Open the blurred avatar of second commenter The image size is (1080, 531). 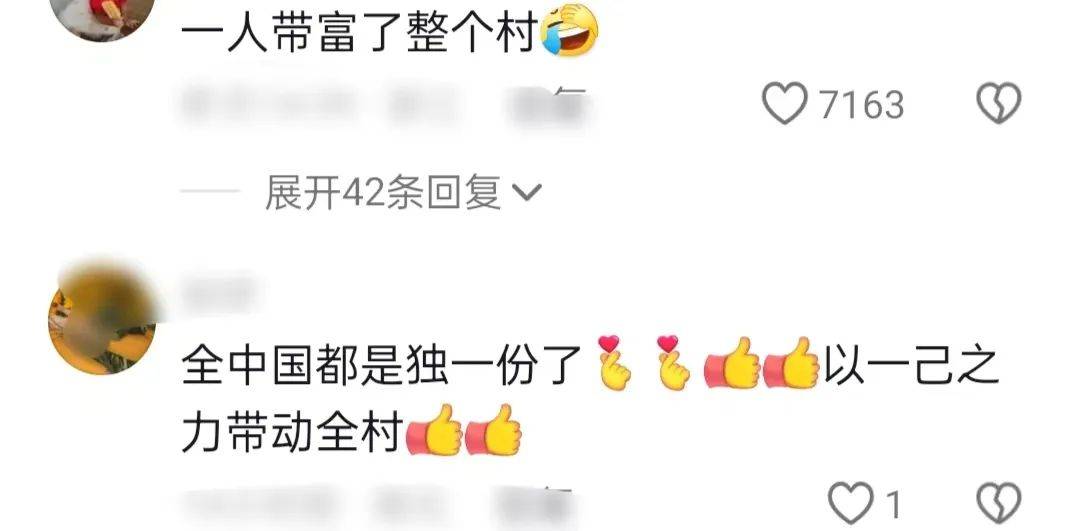click(102, 321)
